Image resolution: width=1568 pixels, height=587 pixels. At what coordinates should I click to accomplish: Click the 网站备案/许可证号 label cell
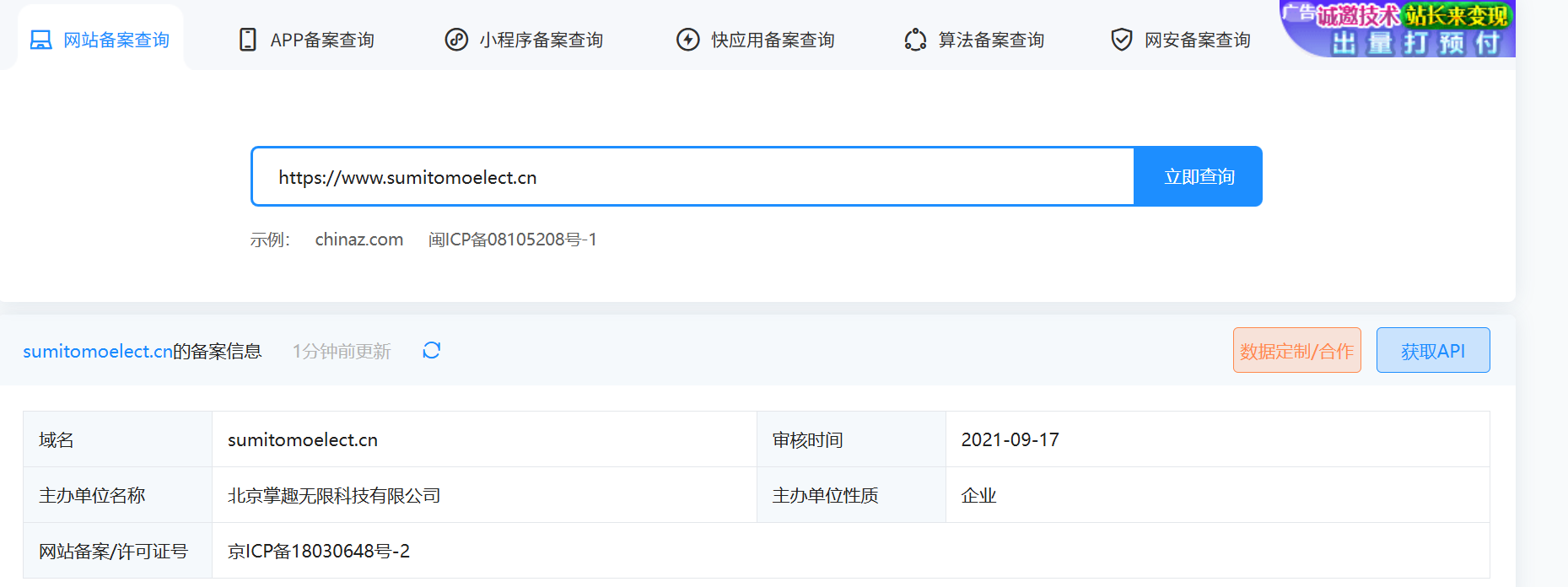click(x=117, y=551)
